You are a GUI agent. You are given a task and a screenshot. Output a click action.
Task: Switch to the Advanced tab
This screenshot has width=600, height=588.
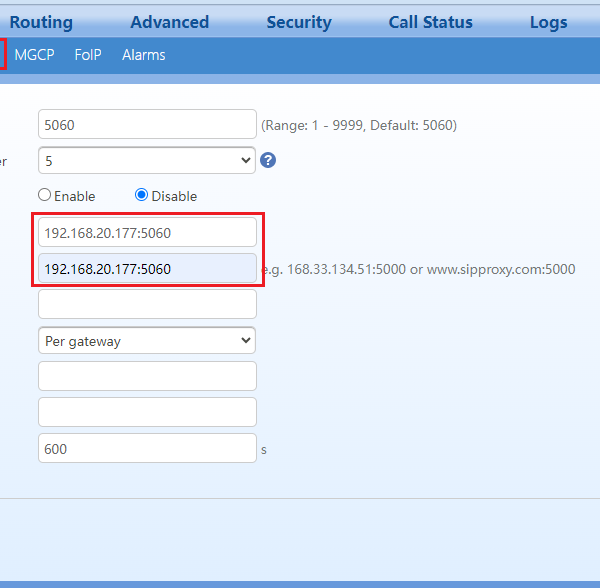point(169,22)
